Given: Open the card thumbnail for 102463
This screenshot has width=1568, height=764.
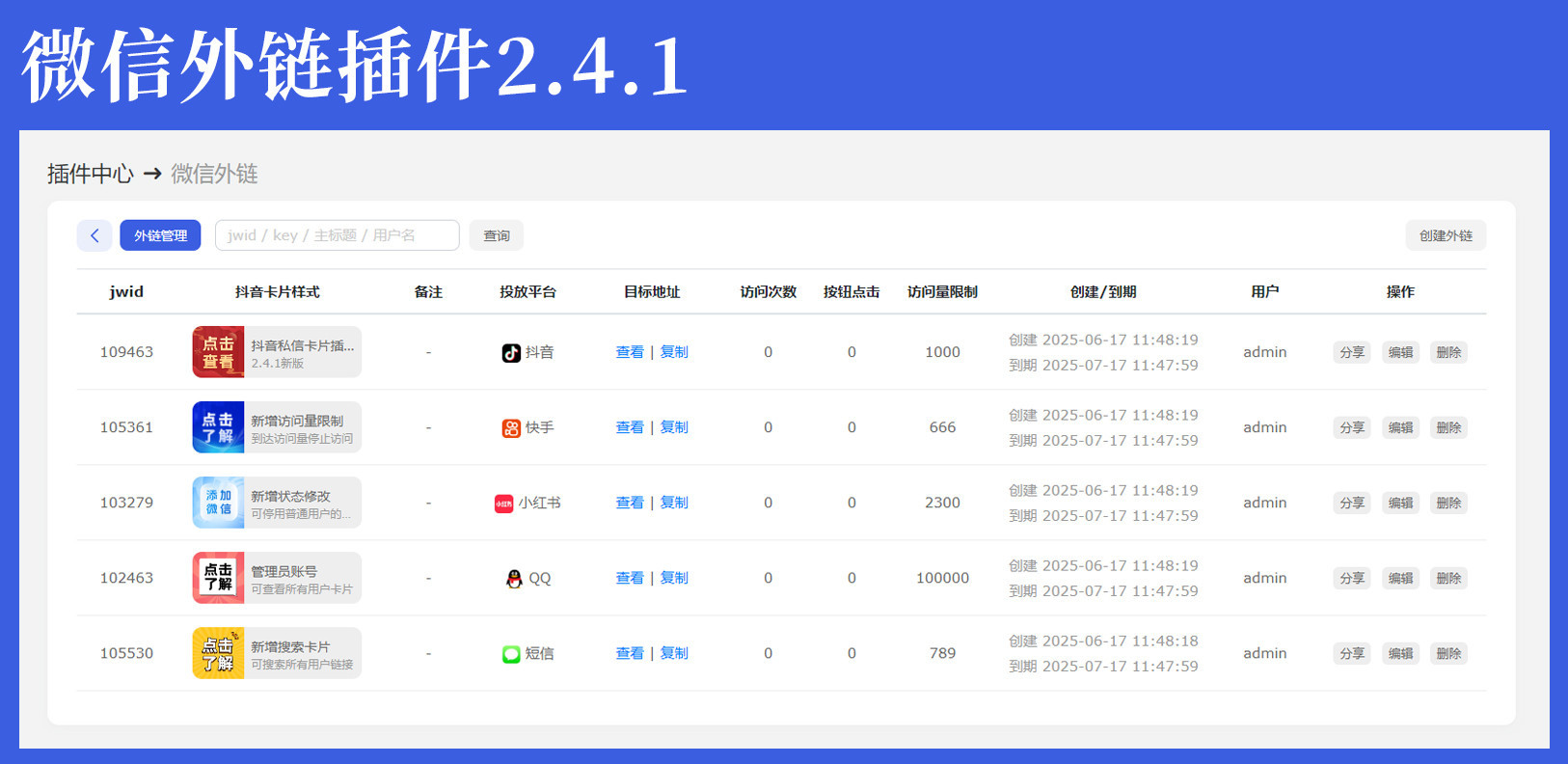Looking at the screenshot, I should pos(218,578).
